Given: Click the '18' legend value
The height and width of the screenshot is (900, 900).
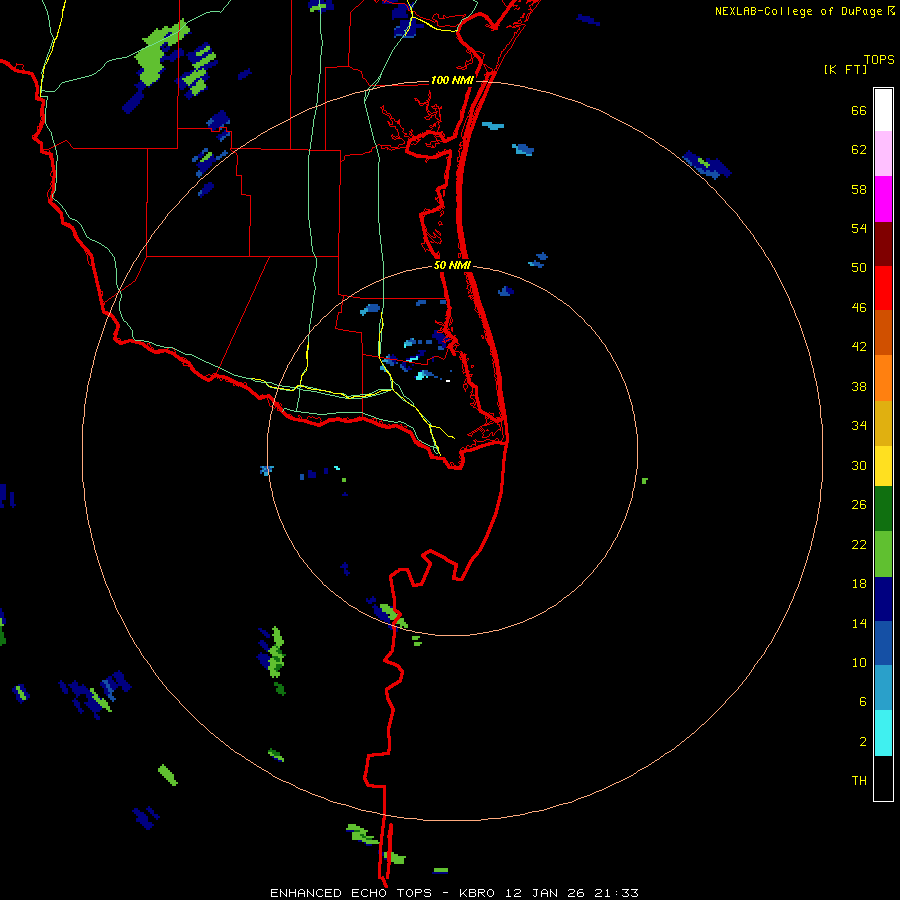Looking at the screenshot, I should pos(859,584).
